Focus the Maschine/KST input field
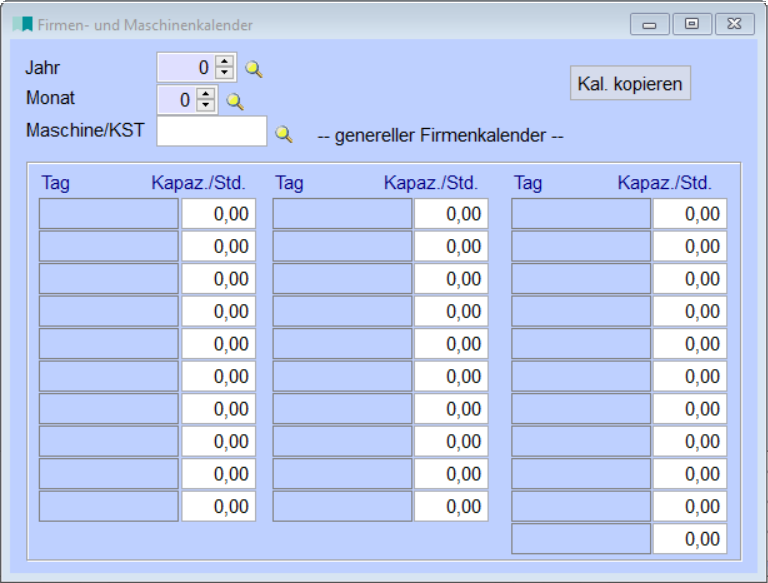The height and width of the screenshot is (583, 768). click(x=212, y=131)
